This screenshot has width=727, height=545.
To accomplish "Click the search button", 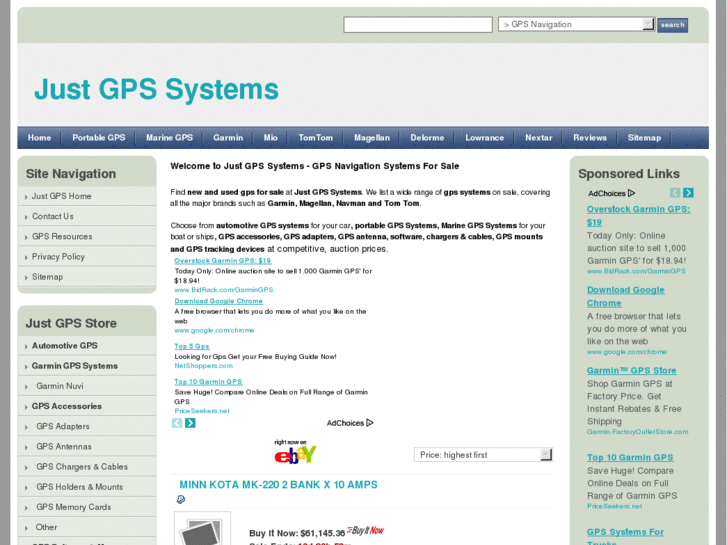I will (672, 25).
